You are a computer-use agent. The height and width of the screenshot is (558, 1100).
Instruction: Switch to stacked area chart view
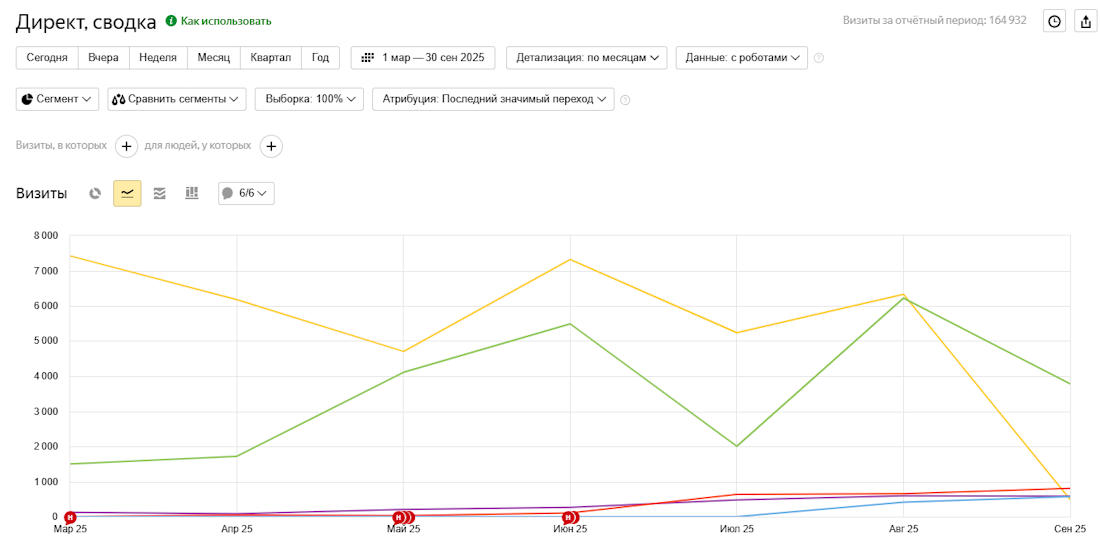tap(159, 193)
